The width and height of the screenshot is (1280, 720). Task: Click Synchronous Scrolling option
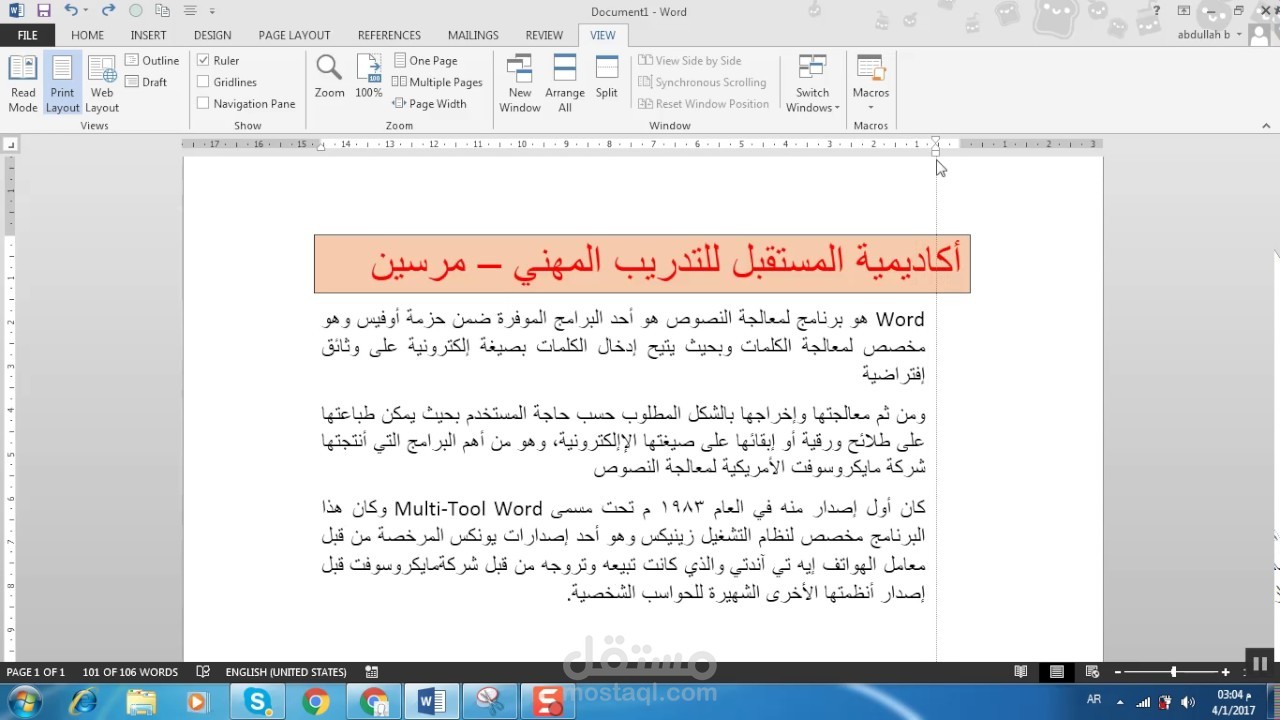coord(702,82)
